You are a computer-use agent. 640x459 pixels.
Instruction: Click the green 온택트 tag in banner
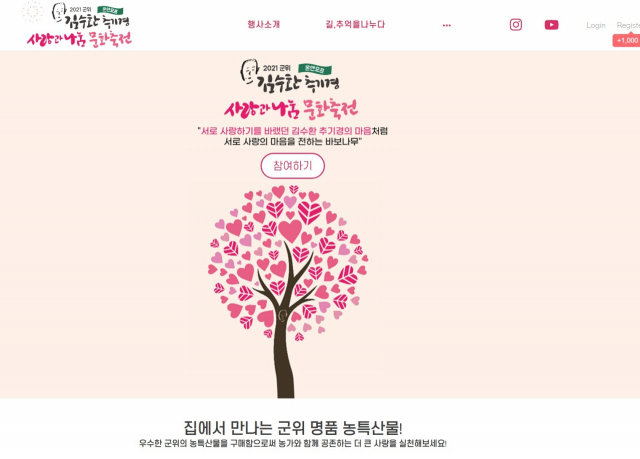(x=315, y=69)
